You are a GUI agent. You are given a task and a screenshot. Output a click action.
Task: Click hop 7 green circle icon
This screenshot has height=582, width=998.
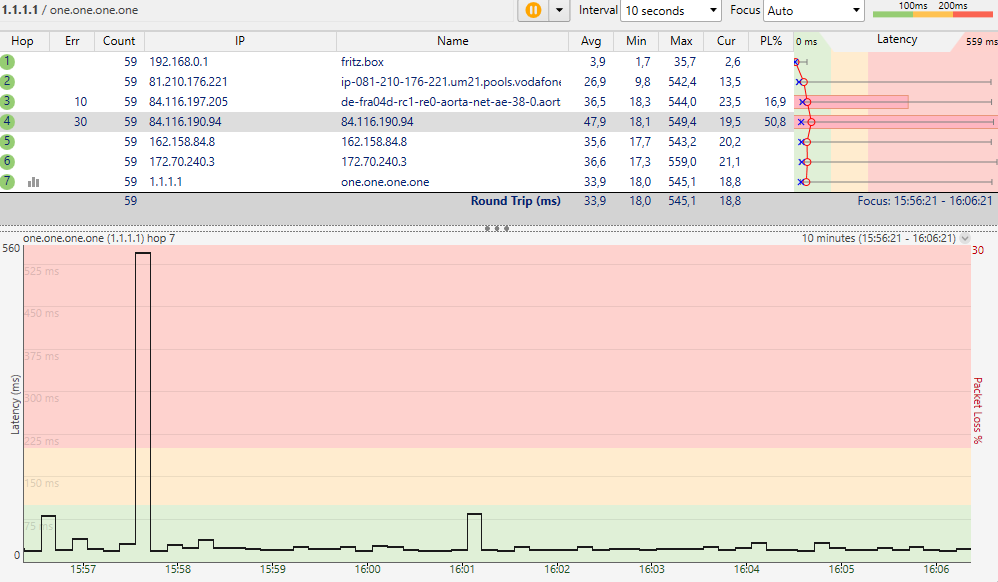[7, 181]
